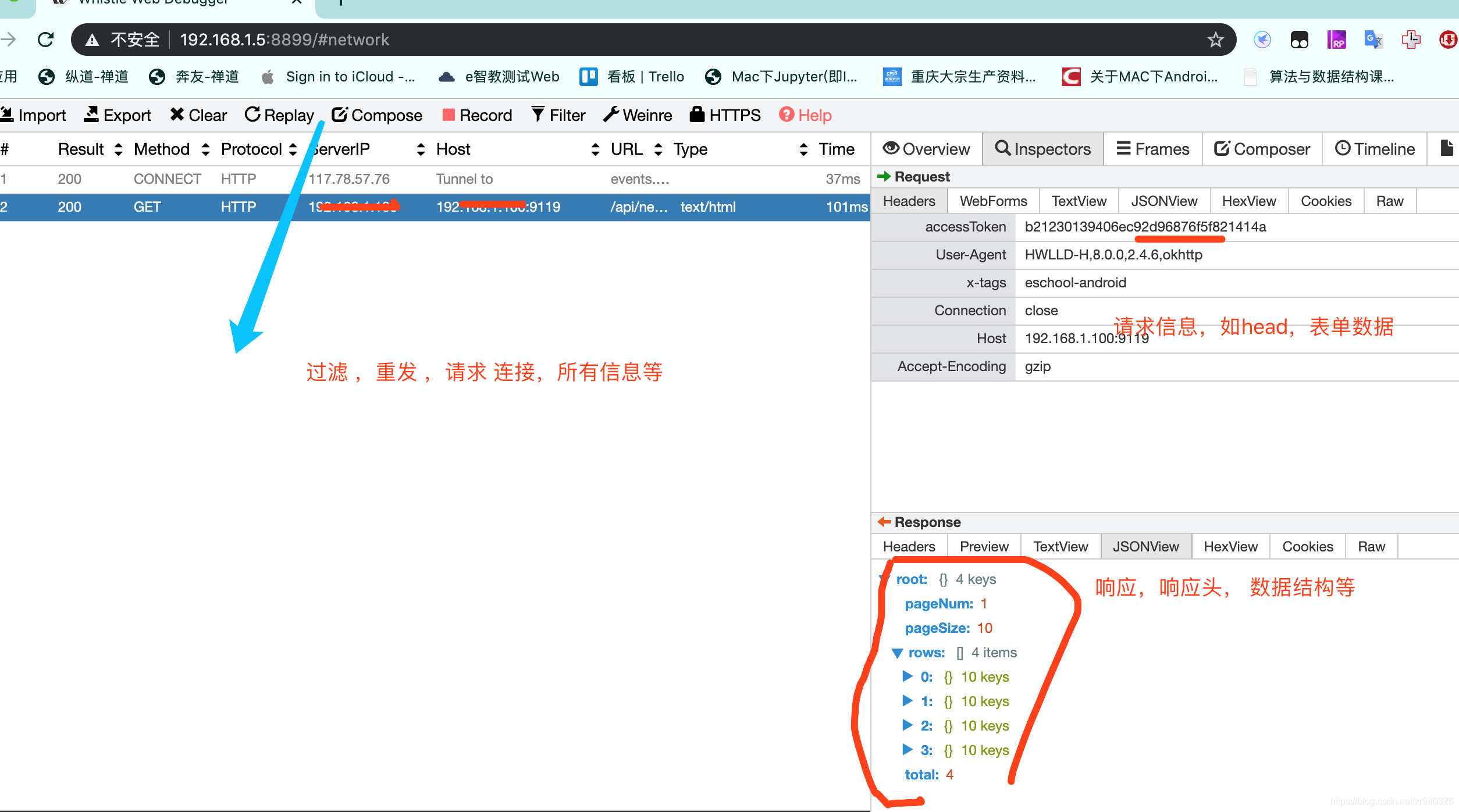Screen dimensions: 1459x812
Task: Clear captured sessions with Clear
Action: tap(198, 115)
